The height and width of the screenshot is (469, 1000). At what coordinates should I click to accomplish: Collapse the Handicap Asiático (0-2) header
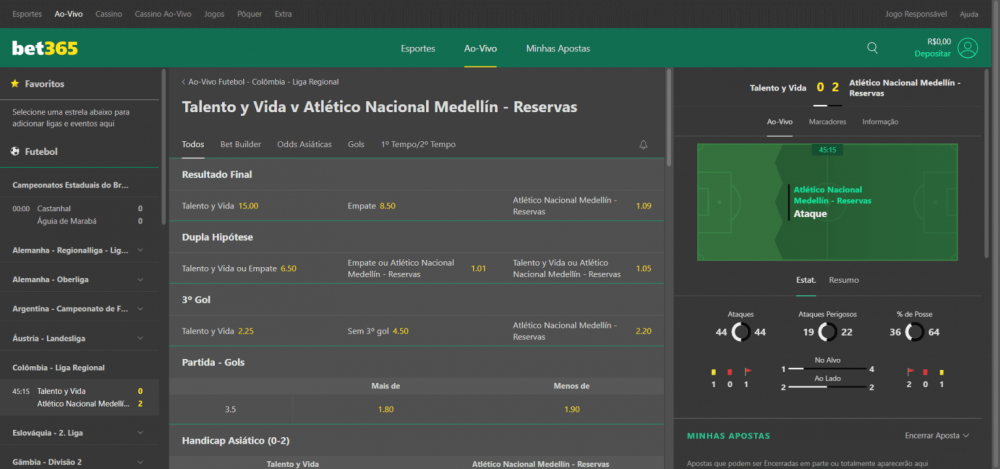pos(416,440)
